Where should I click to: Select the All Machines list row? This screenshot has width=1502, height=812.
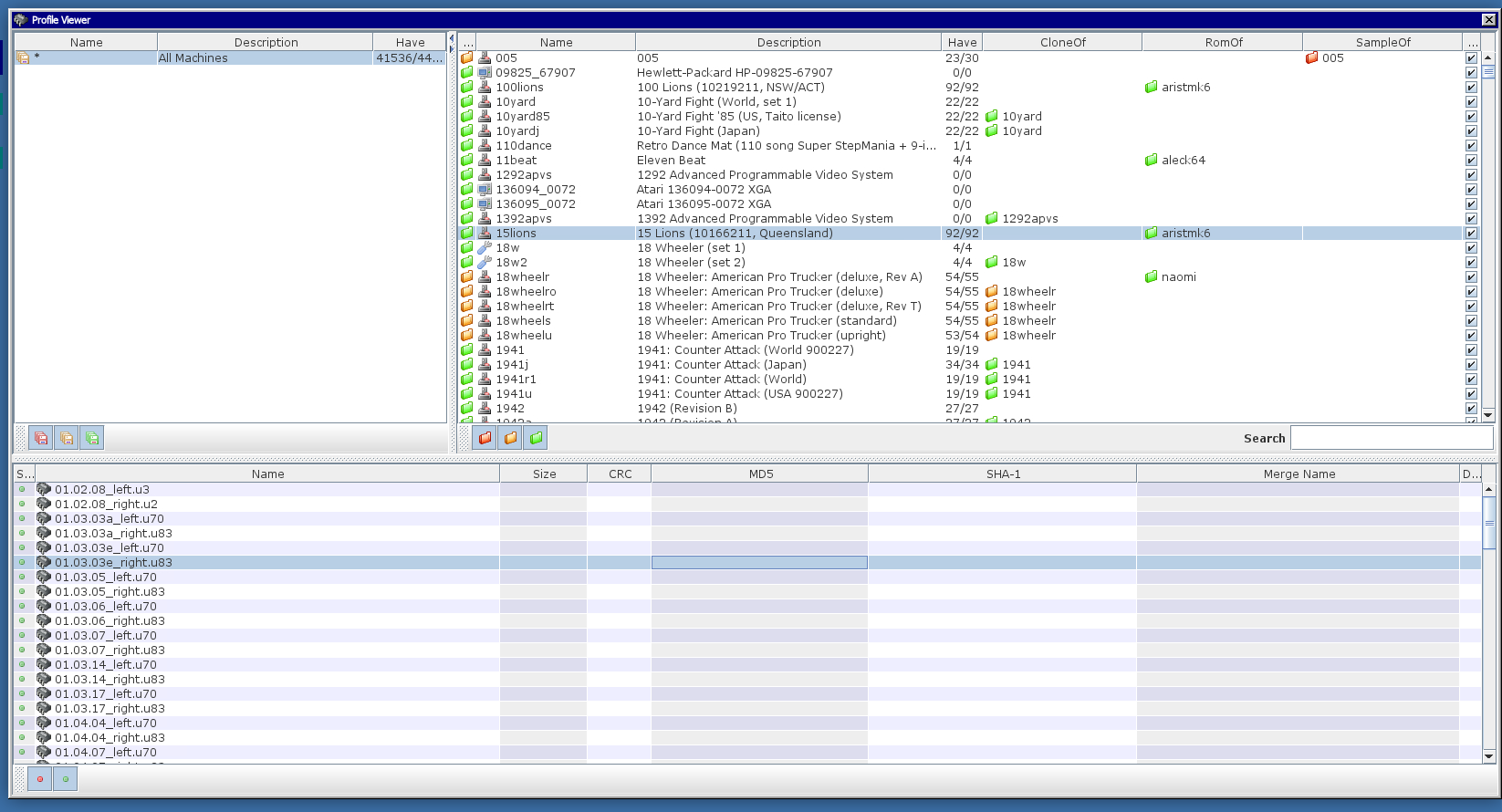coord(230,57)
